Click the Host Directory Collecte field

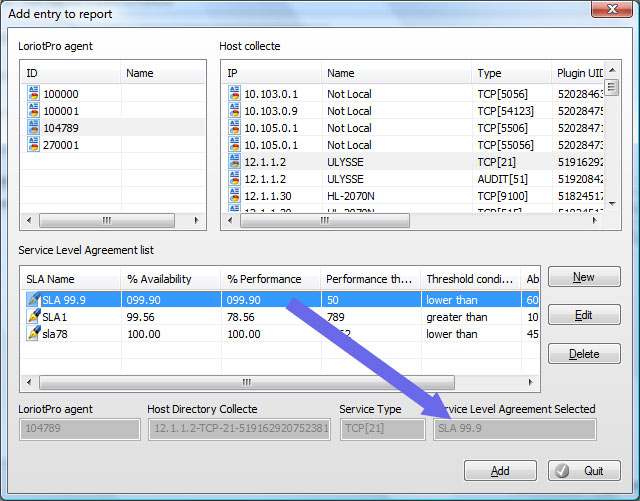pyautogui.click(x=238, y=429)
